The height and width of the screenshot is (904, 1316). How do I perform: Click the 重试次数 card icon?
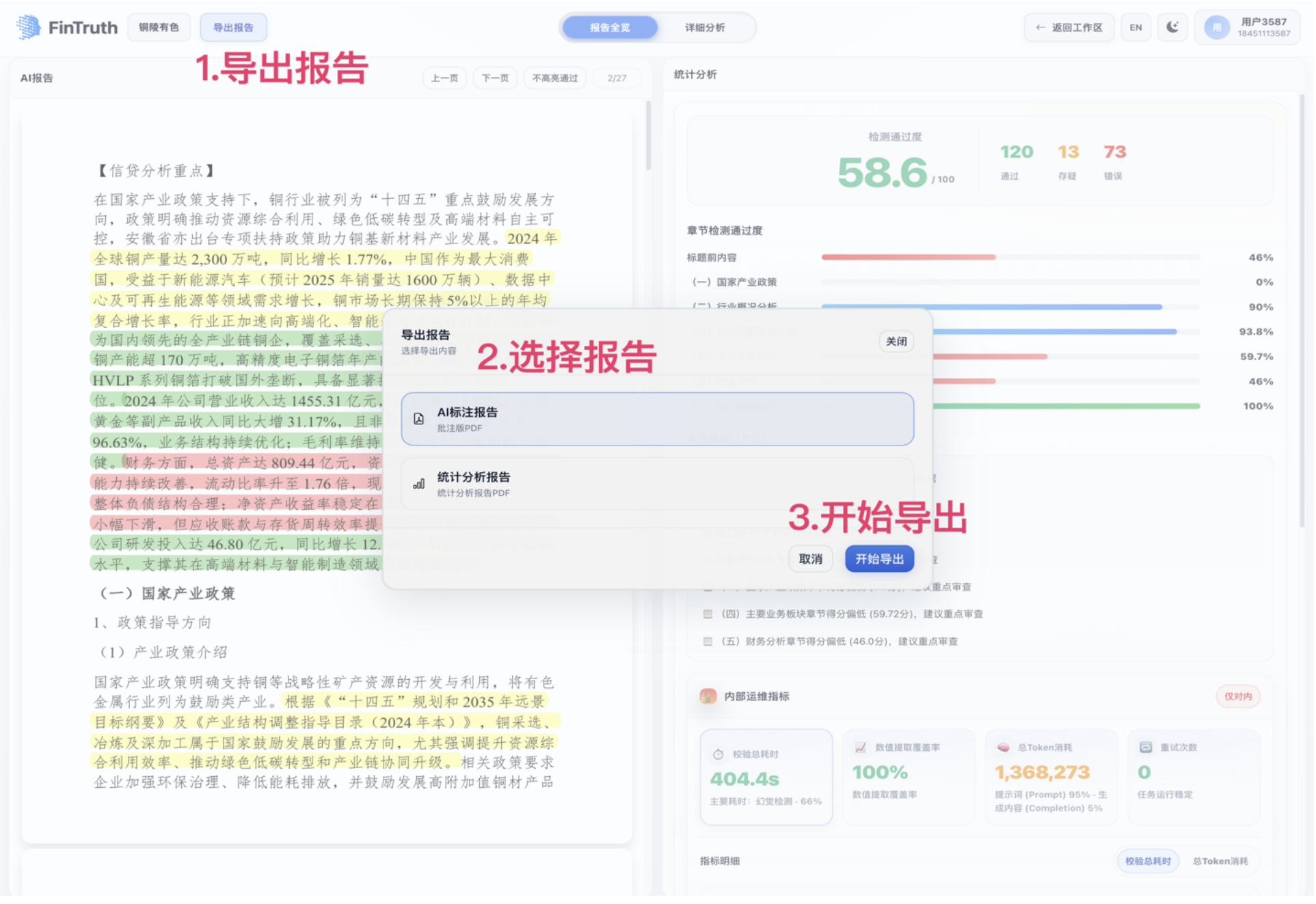(x=1146, y=748)
